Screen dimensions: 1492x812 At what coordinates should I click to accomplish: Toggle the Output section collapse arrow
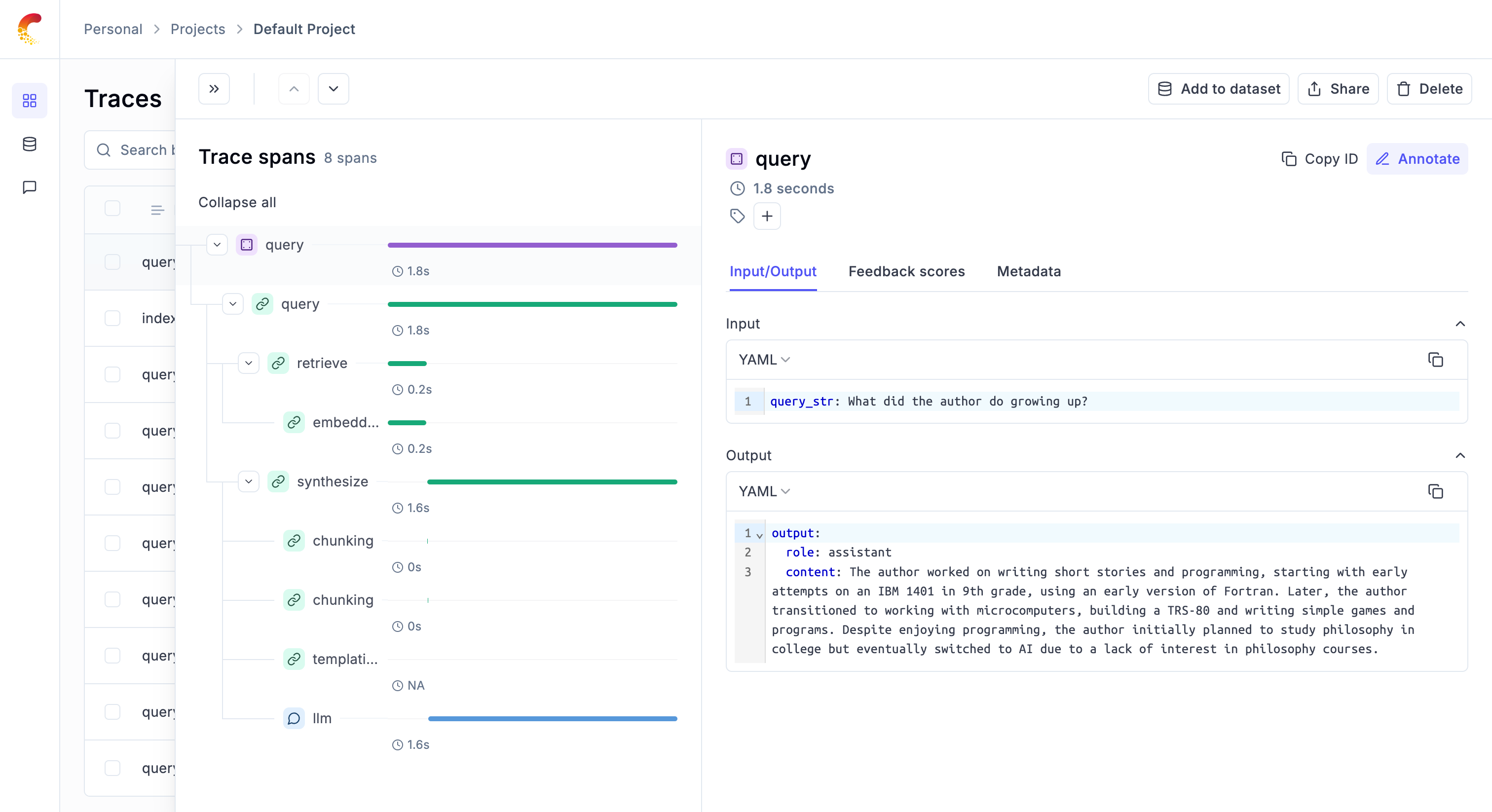[x=1460, y=455]
